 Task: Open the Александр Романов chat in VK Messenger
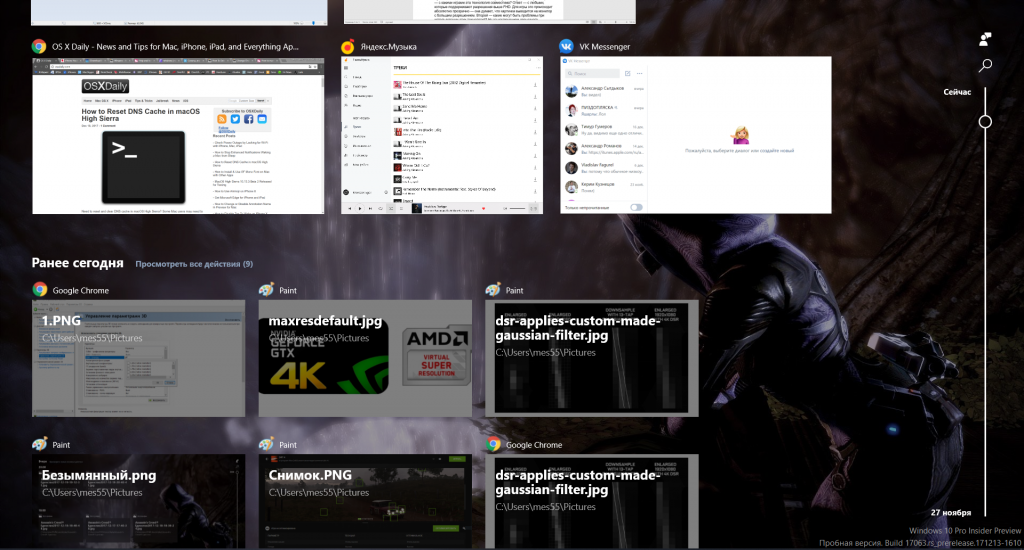pyautogui.click(x=604, y=149)
